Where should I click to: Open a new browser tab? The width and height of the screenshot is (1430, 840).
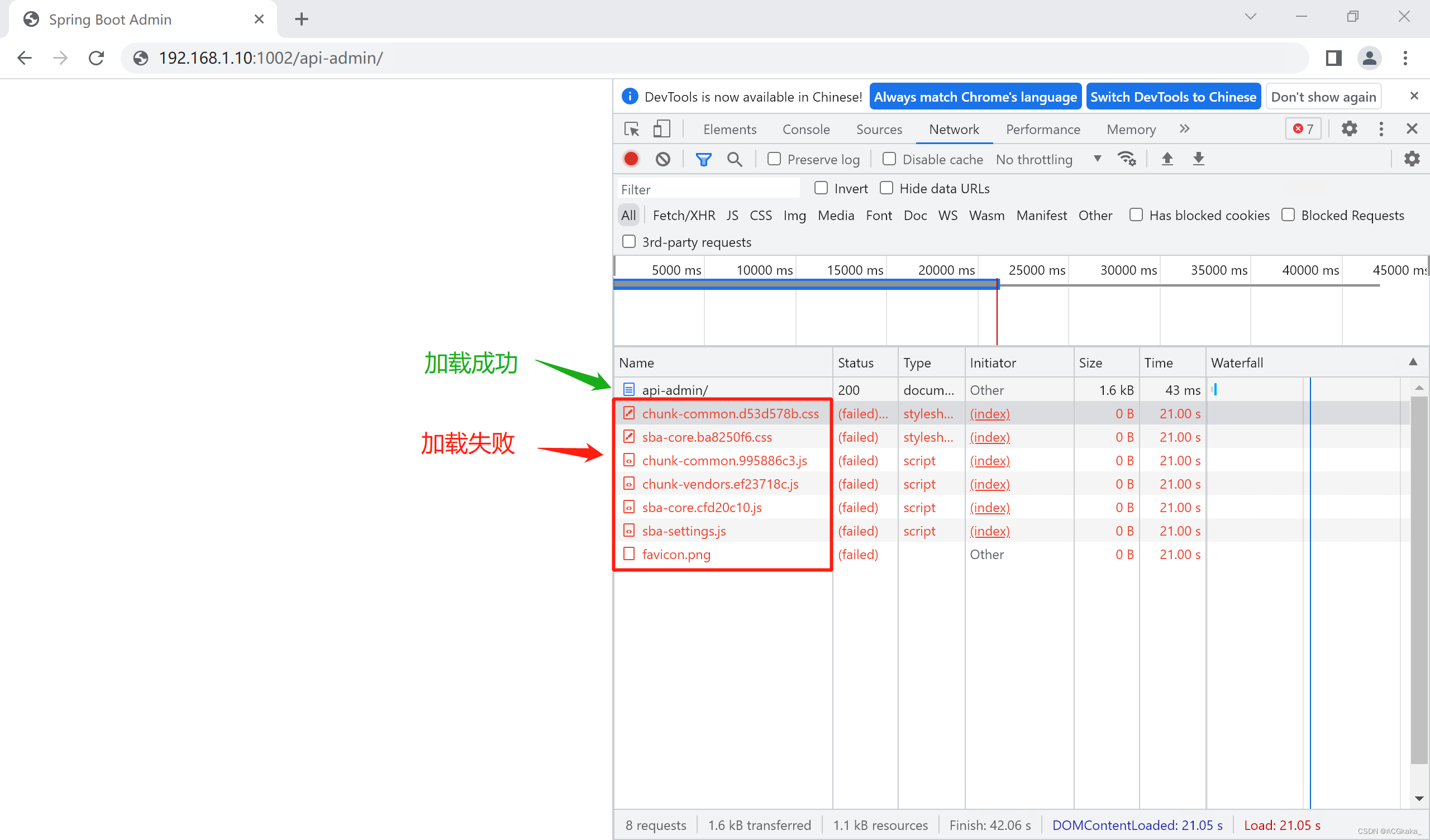pyautogui.click(x=302, y=20)
